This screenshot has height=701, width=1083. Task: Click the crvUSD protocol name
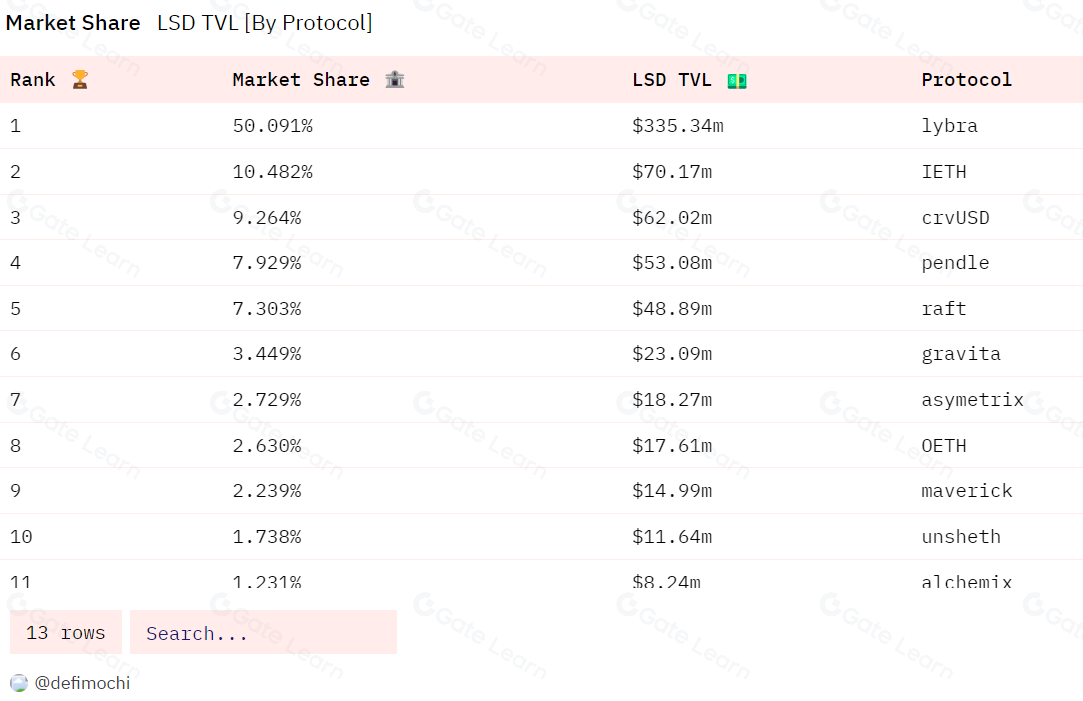coord(955,217)
